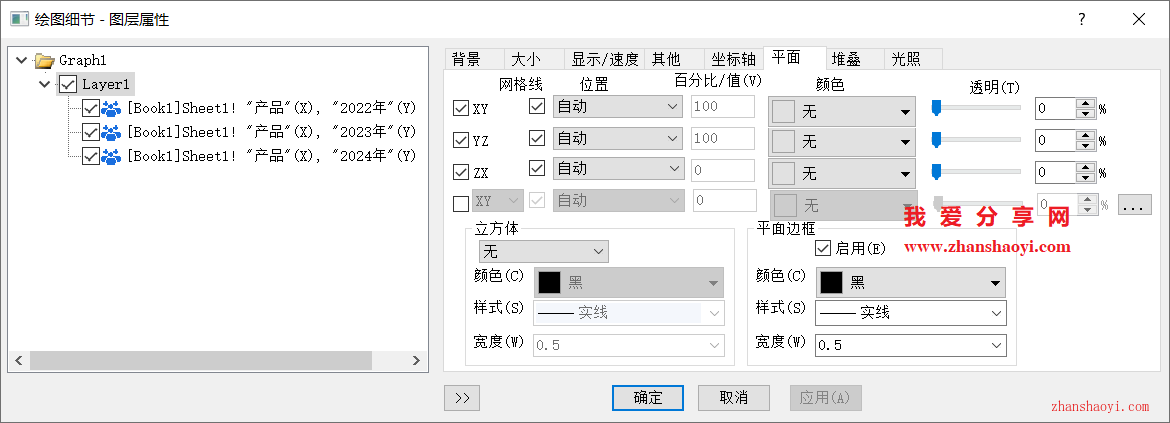Click the black plane border color swatch
This screenshot has height=423, width=1170.
pyautogui.click(x=832, y=283)
